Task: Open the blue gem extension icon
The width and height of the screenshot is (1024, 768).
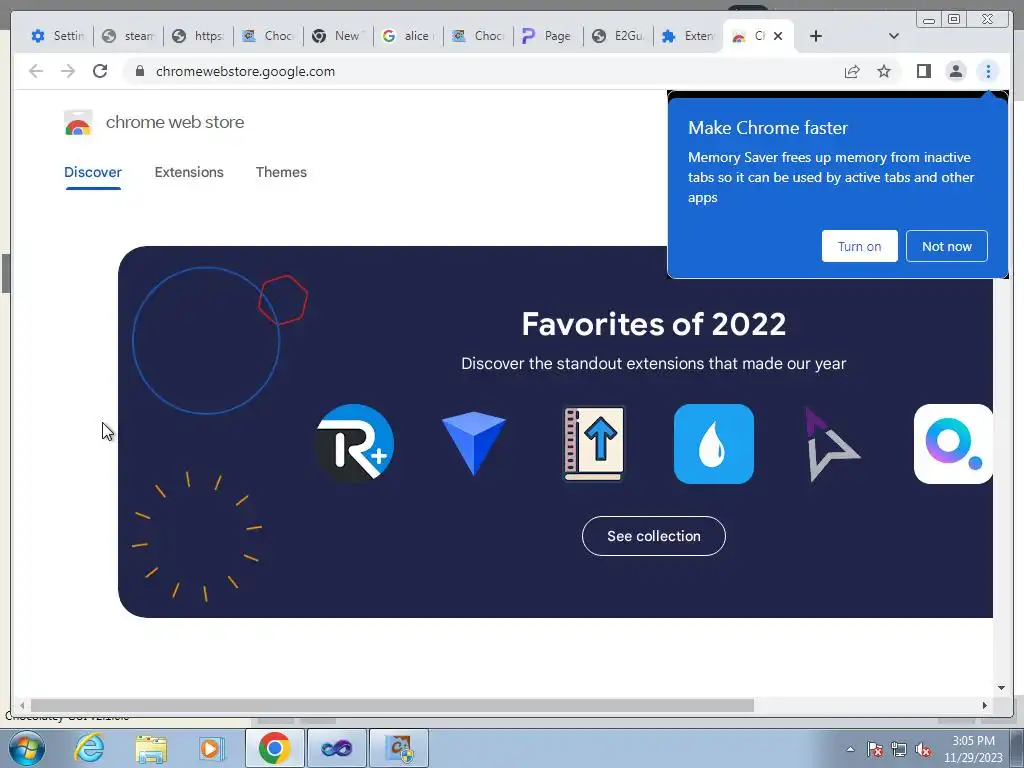Action: (x=473, y=443)
